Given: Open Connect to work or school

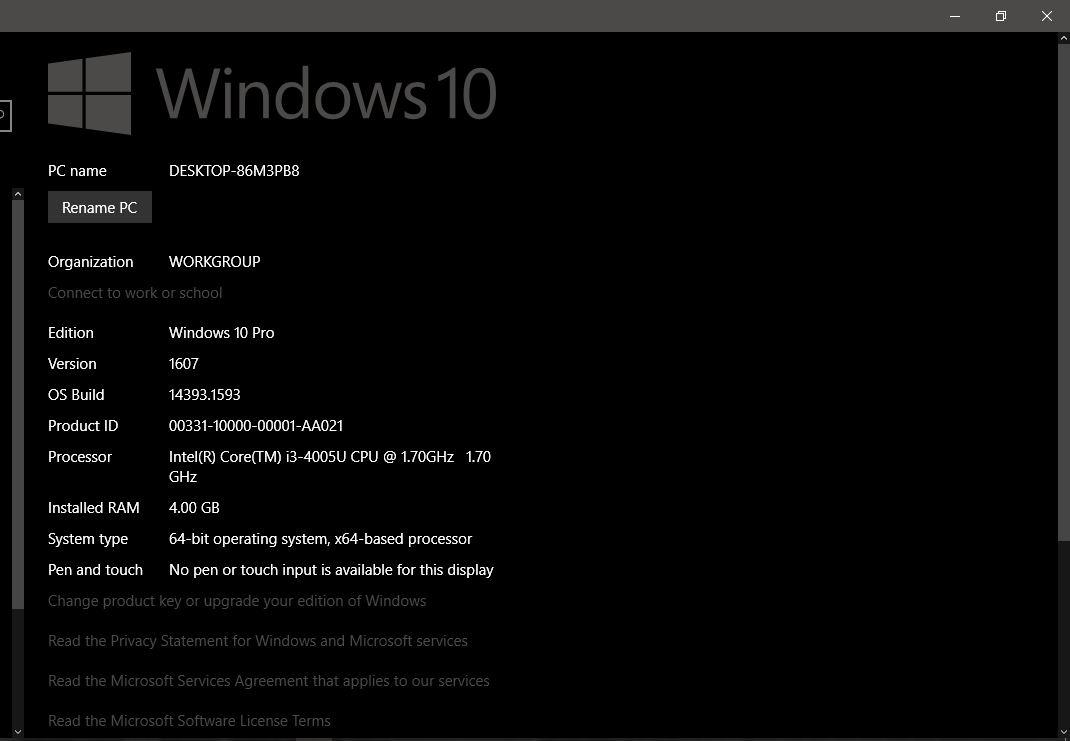Looking at the screenshot, I should (134, 292).
